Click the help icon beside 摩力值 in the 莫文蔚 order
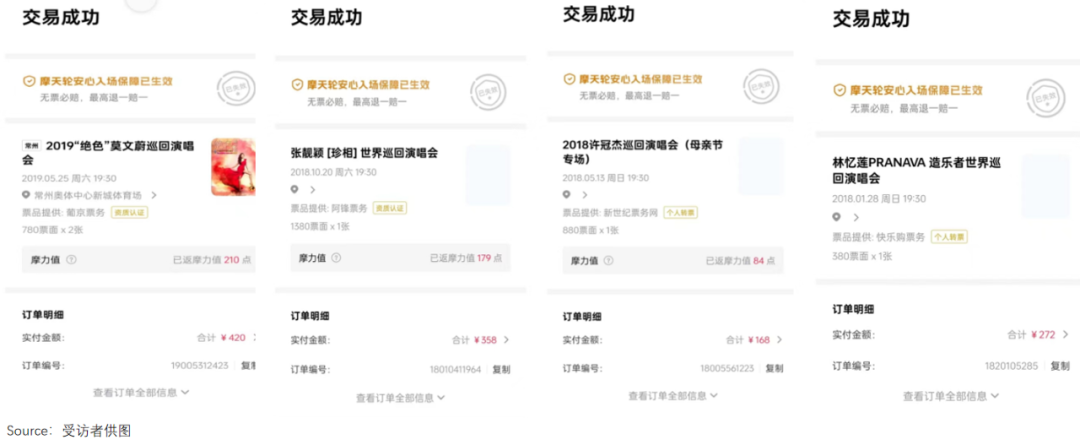1080x445 pixels. coord(71,259)
